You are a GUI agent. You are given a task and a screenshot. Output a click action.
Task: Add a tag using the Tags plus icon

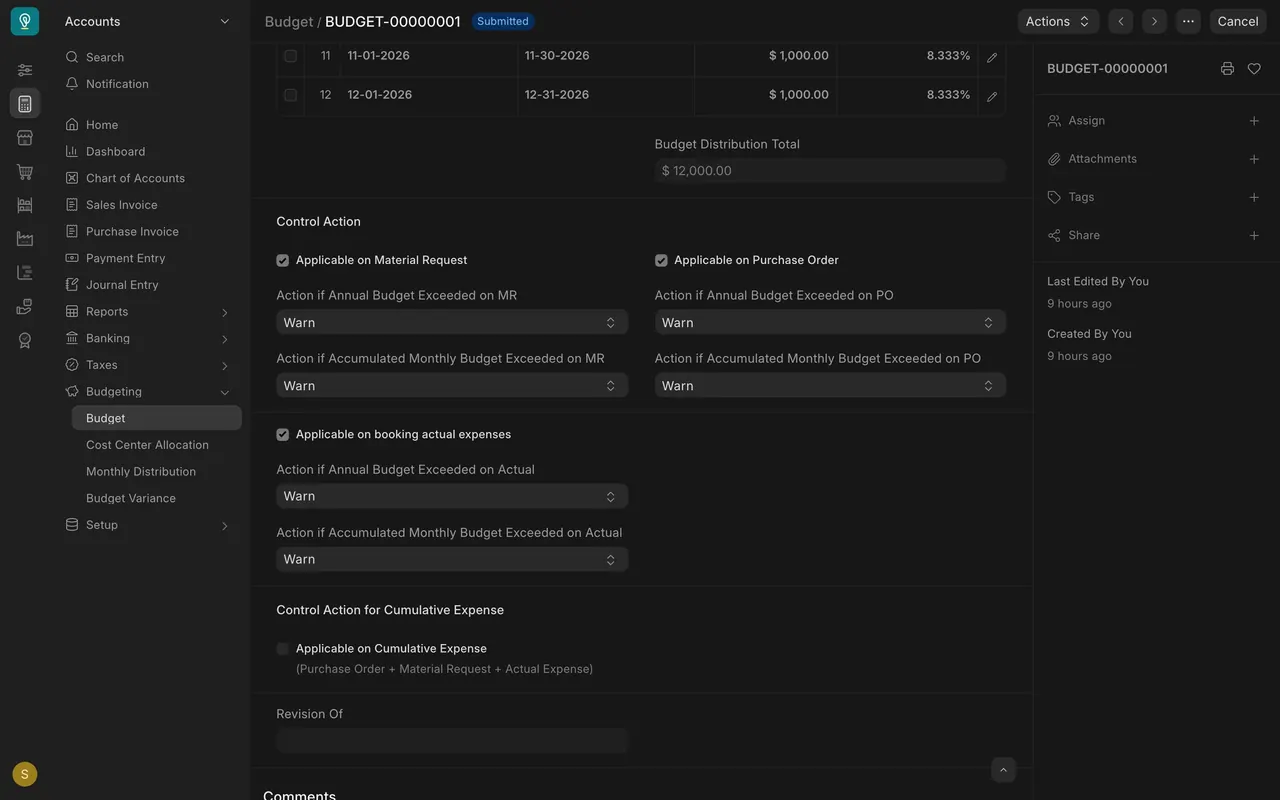1254,197
